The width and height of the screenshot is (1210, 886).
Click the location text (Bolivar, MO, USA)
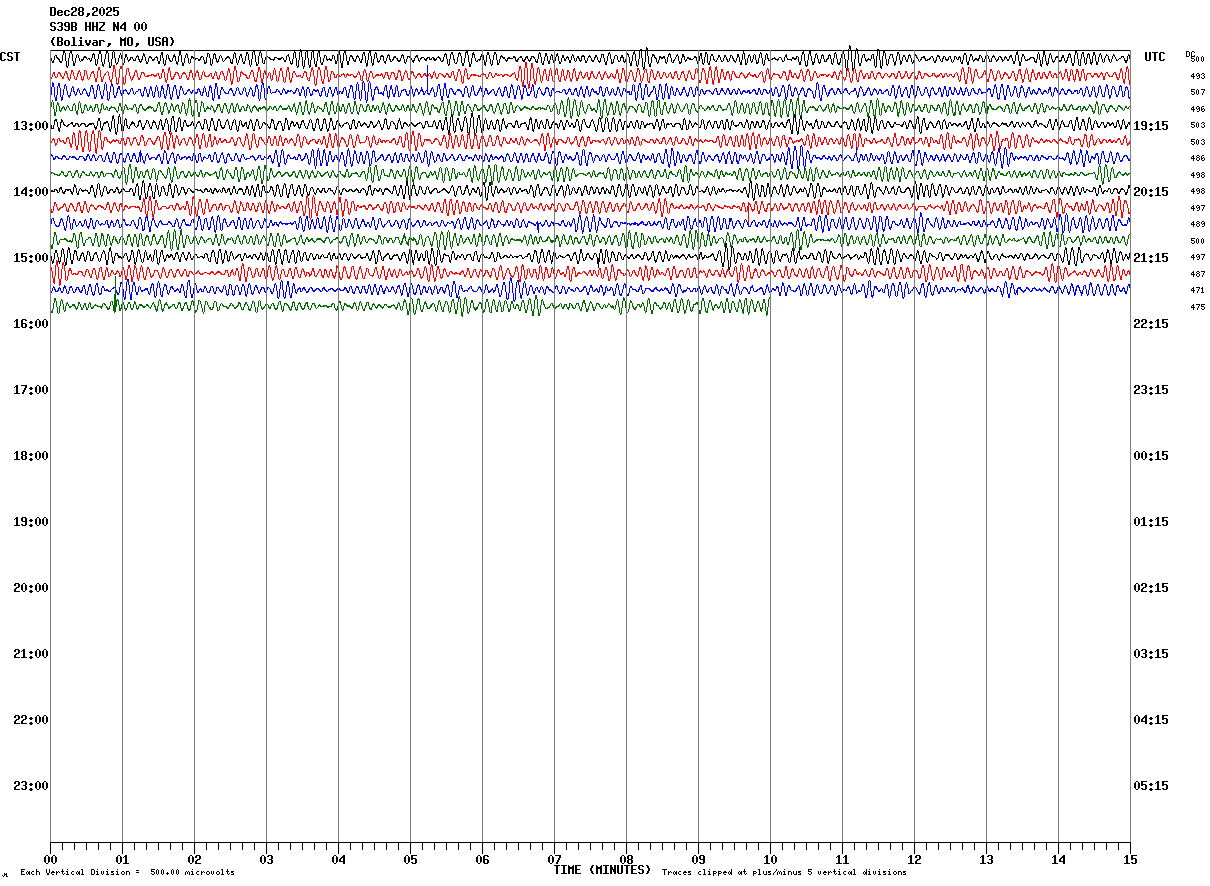pyautogui.click(x=112, y=42)
